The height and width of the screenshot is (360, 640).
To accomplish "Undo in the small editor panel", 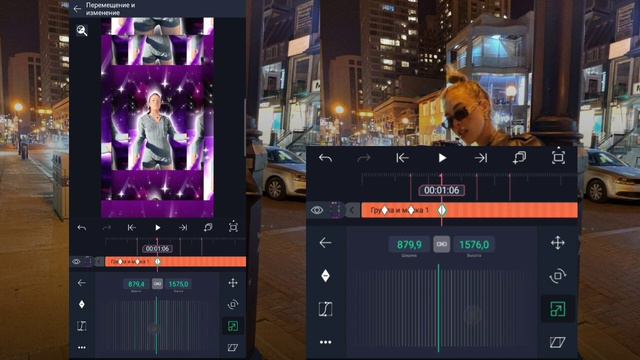I will coord(82,228).
